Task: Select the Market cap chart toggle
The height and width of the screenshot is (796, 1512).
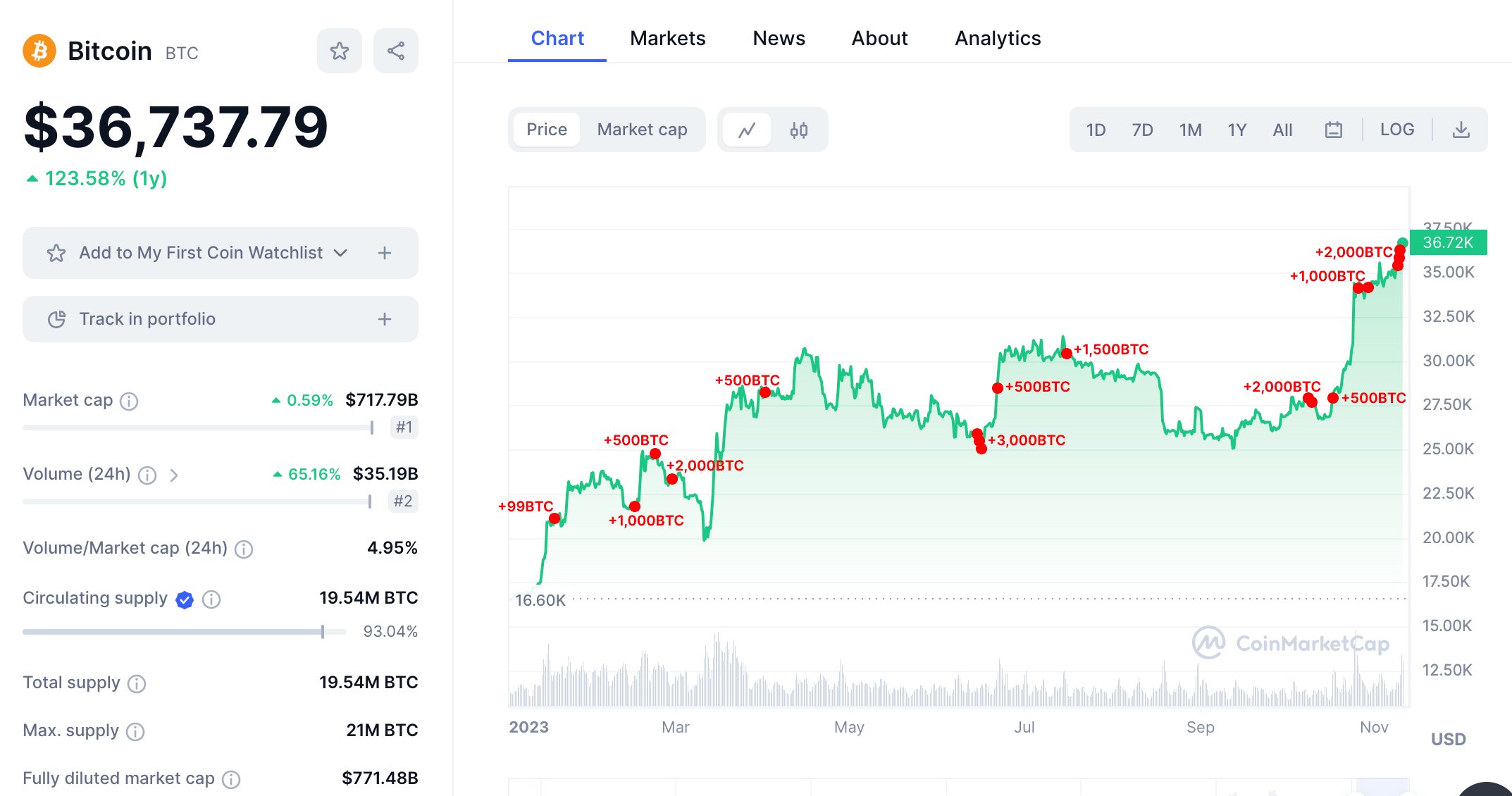Action: point(642,130)
